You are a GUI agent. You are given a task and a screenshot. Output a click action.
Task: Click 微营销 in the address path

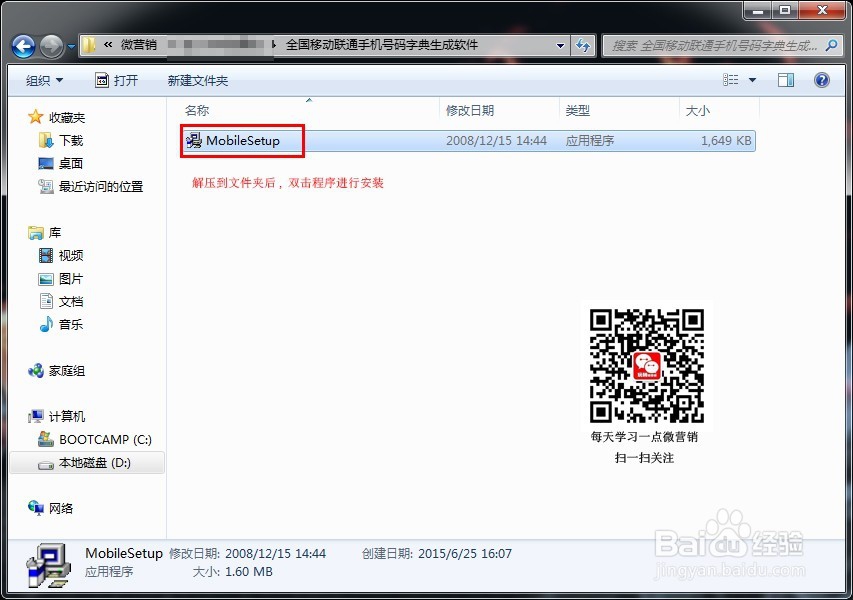coord(139,45)
